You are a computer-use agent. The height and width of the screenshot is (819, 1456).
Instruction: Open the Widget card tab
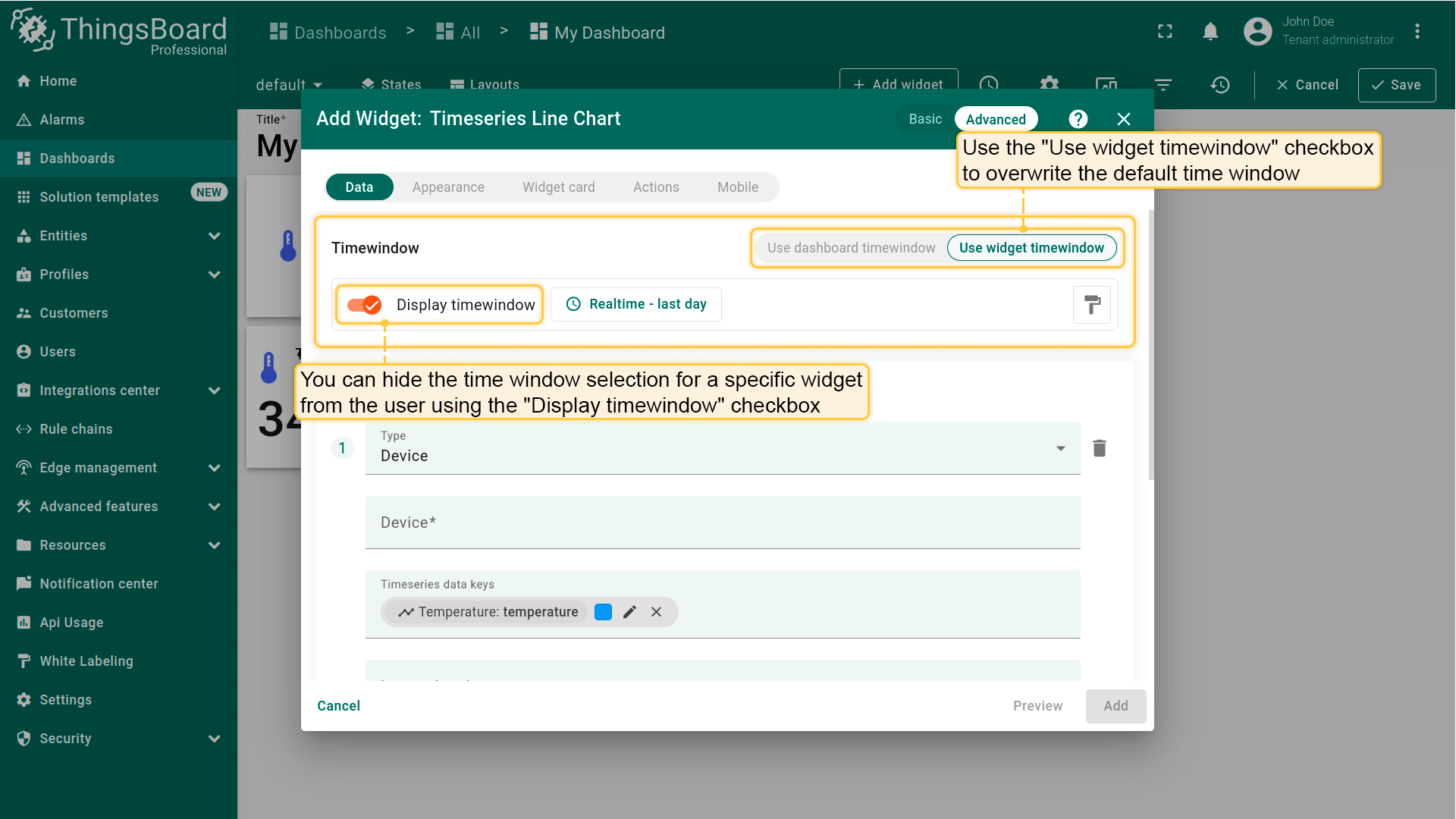558,187
